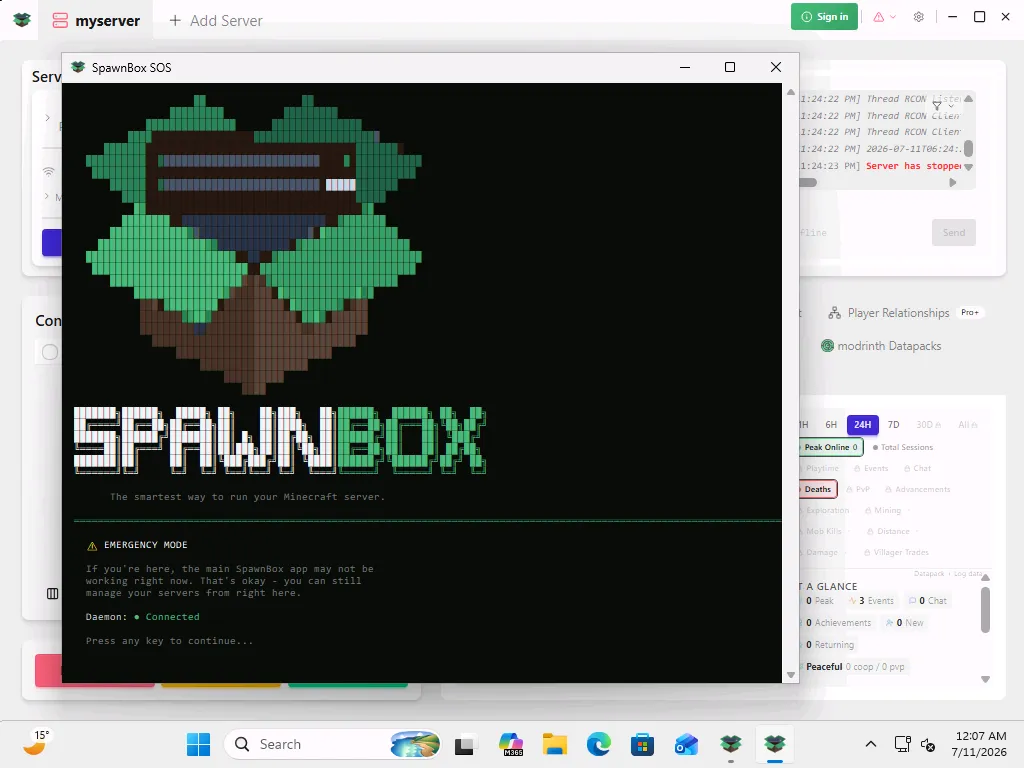Image resolution: width=1024 pixels, height=768 pixels.
Task: Click the Add Server tab
Action: [216, 21]
